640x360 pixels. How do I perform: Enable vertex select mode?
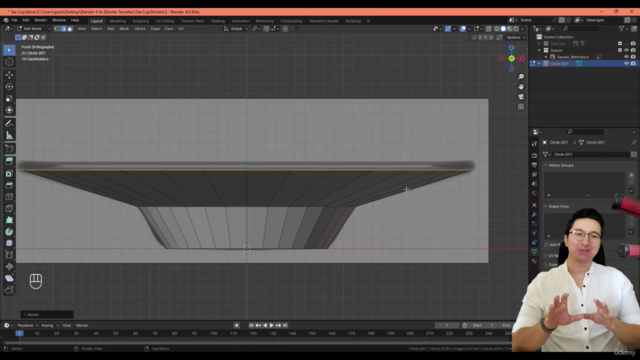57,29
